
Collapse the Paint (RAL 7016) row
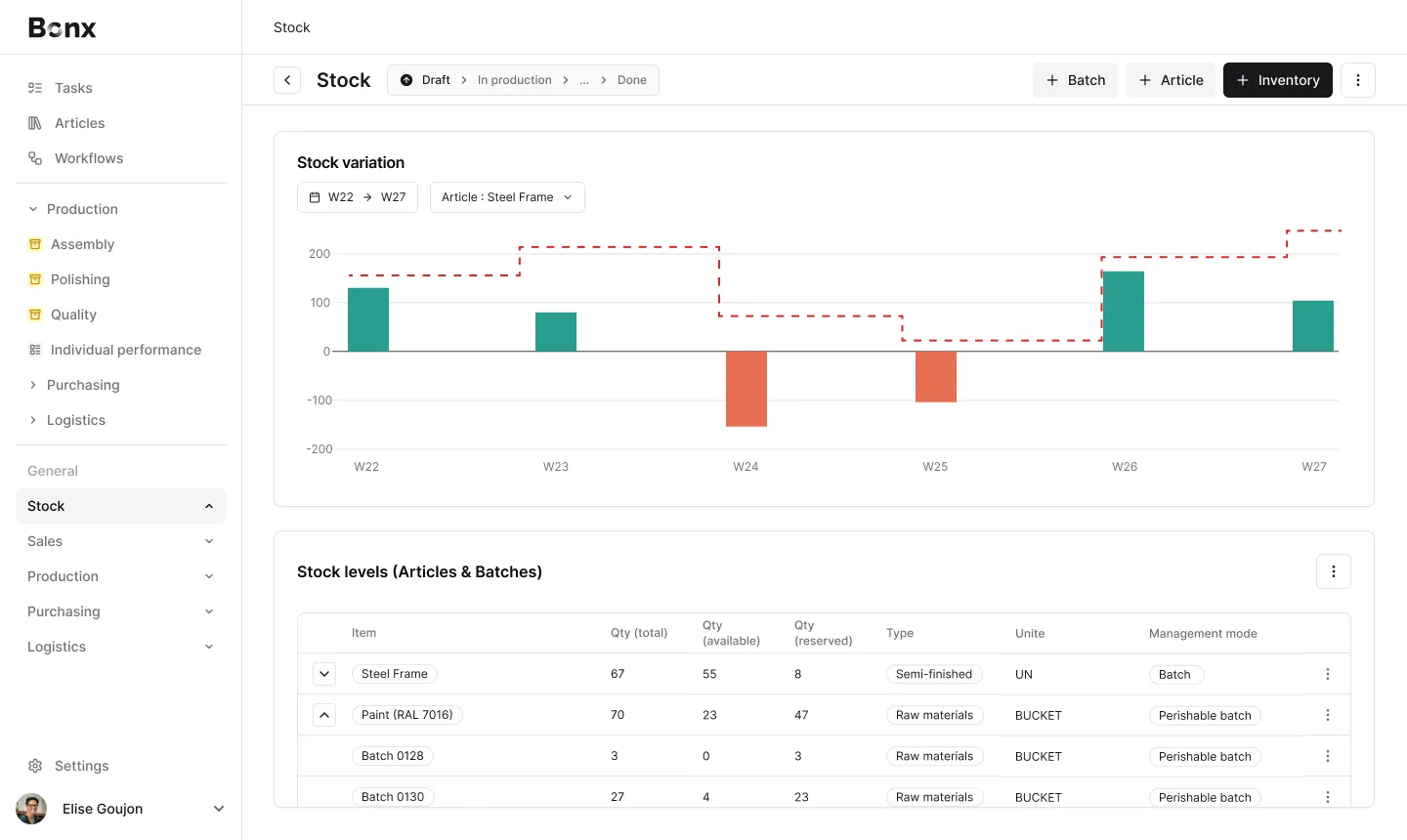coord(324,715)
